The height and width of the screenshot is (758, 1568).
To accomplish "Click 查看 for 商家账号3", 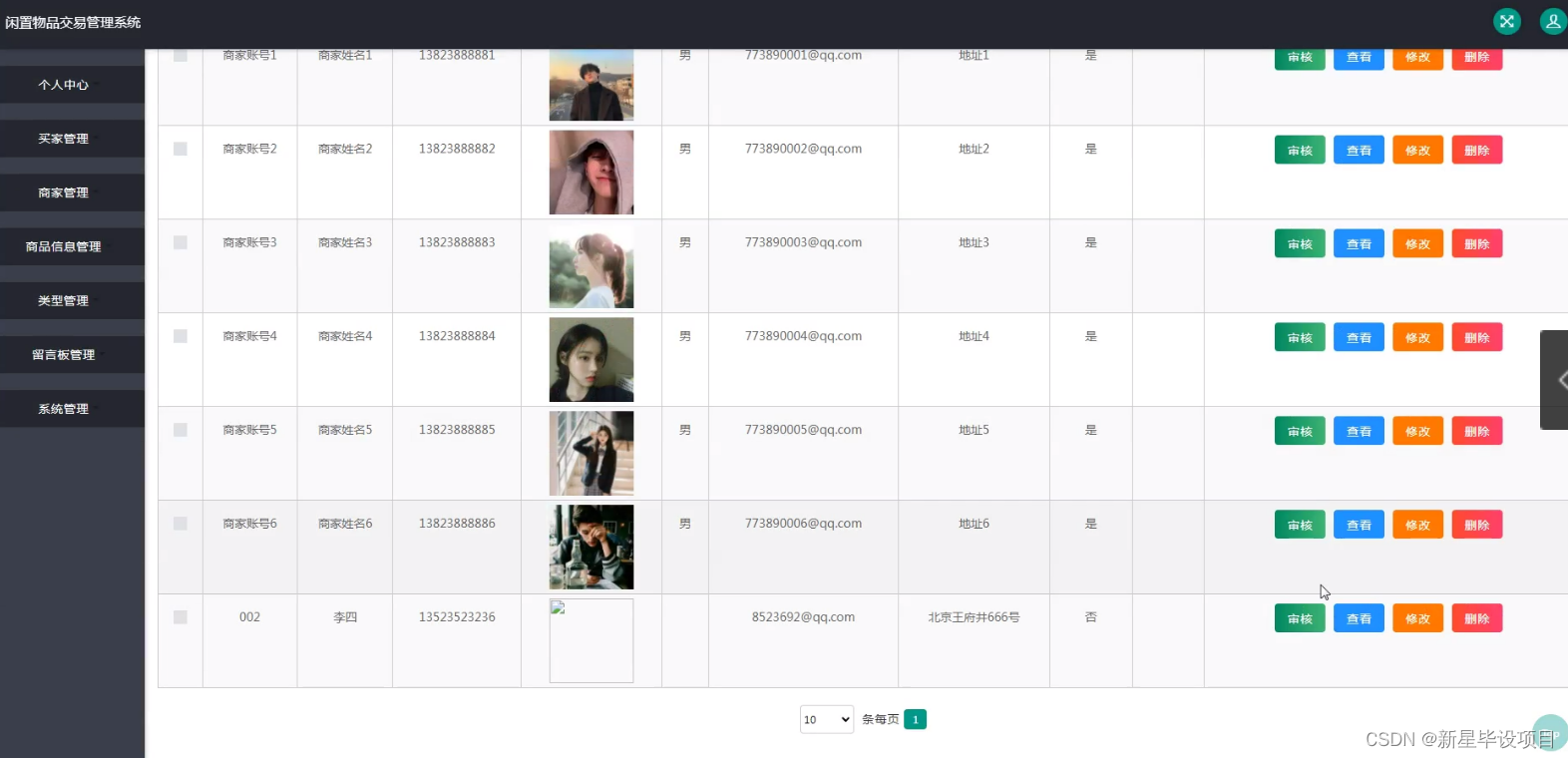I will click(x=1359, y=244).
